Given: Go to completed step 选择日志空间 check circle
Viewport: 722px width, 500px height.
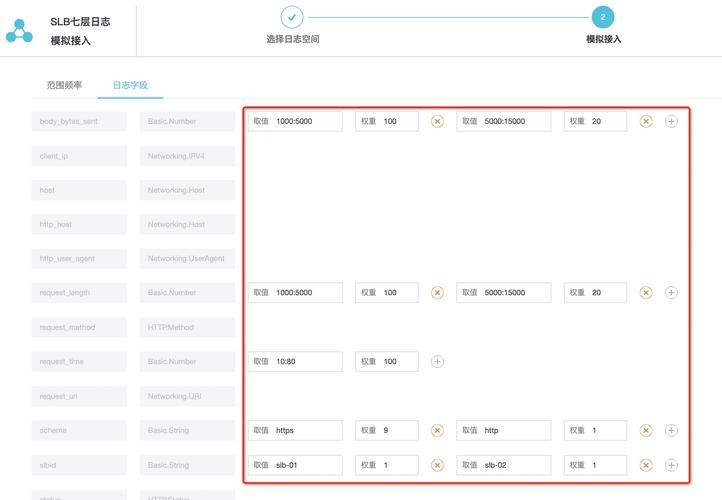Looking at the screenshot, I should [292, 17].
